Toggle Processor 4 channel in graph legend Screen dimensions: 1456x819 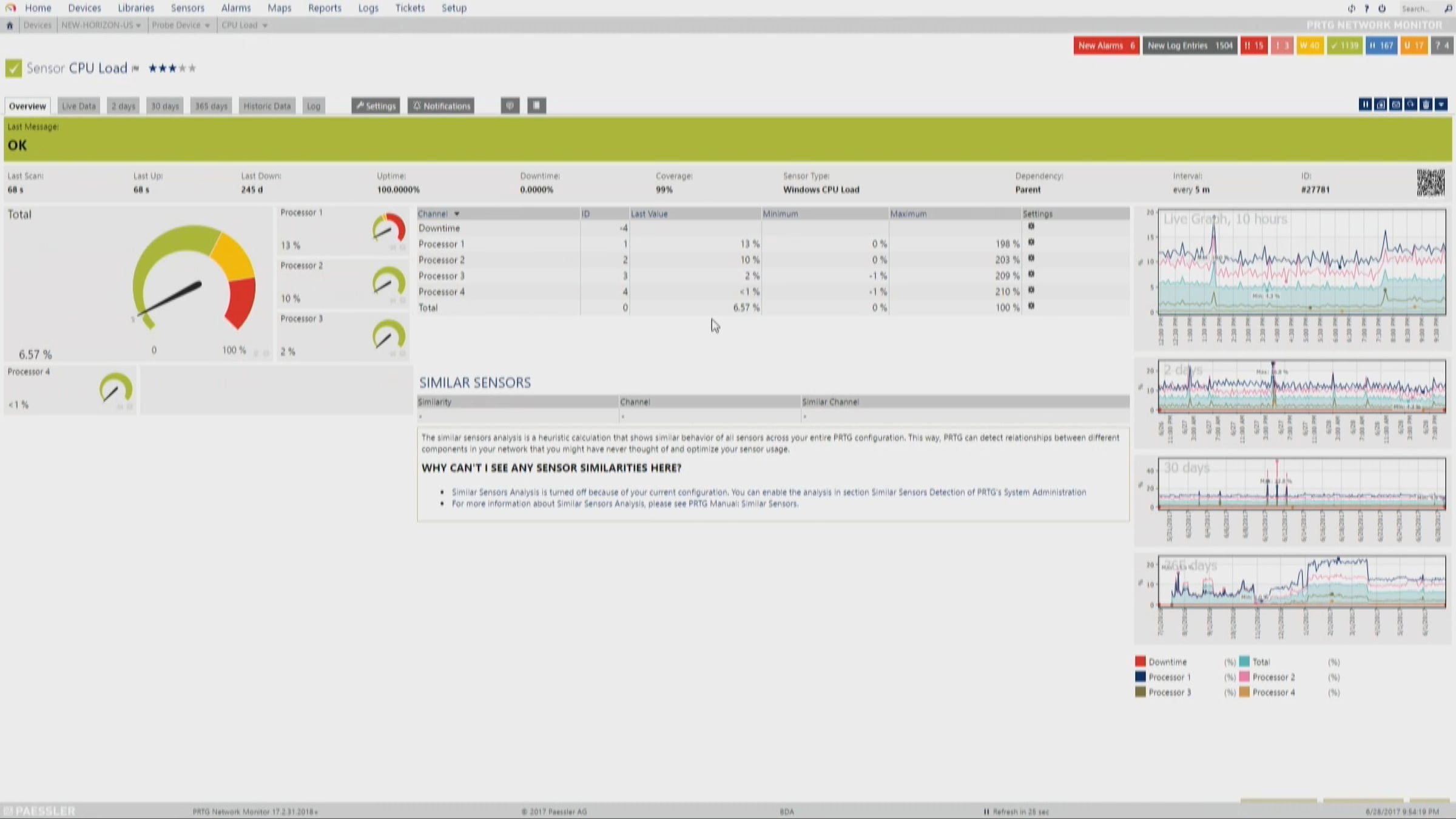[x=1244, y=692]
